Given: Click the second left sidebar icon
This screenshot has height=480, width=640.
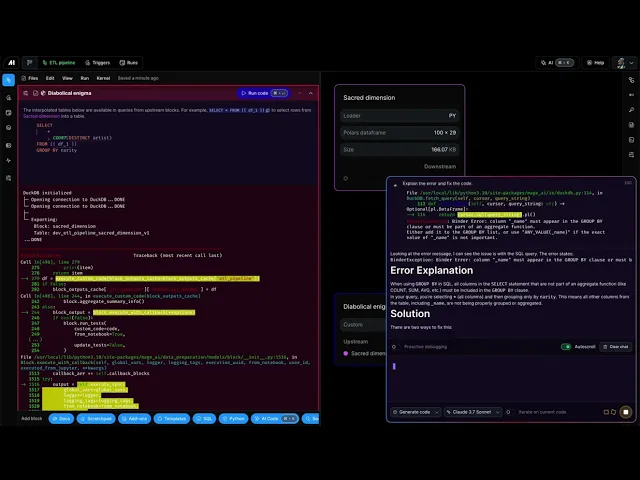Looking at the screenshot, I should (x=9, y=98).
